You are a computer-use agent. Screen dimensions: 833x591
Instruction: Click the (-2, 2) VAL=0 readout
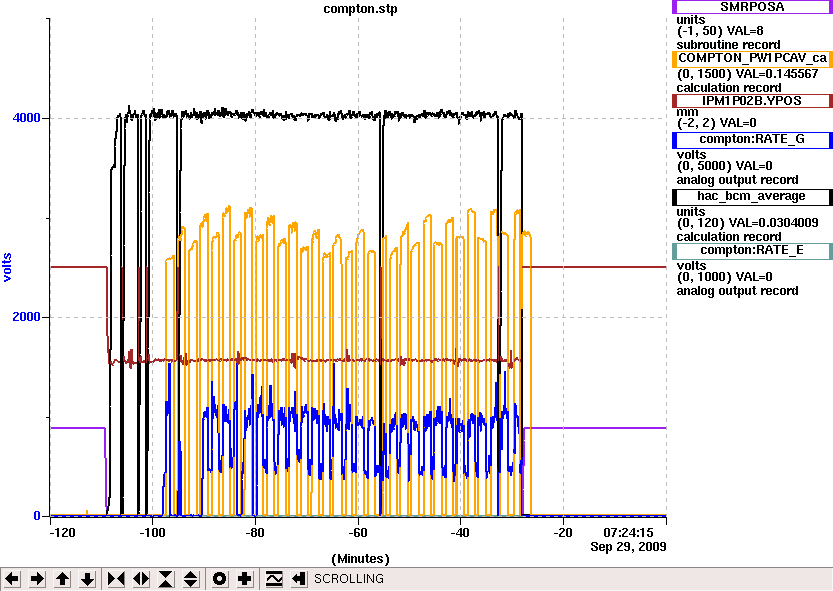717,123
